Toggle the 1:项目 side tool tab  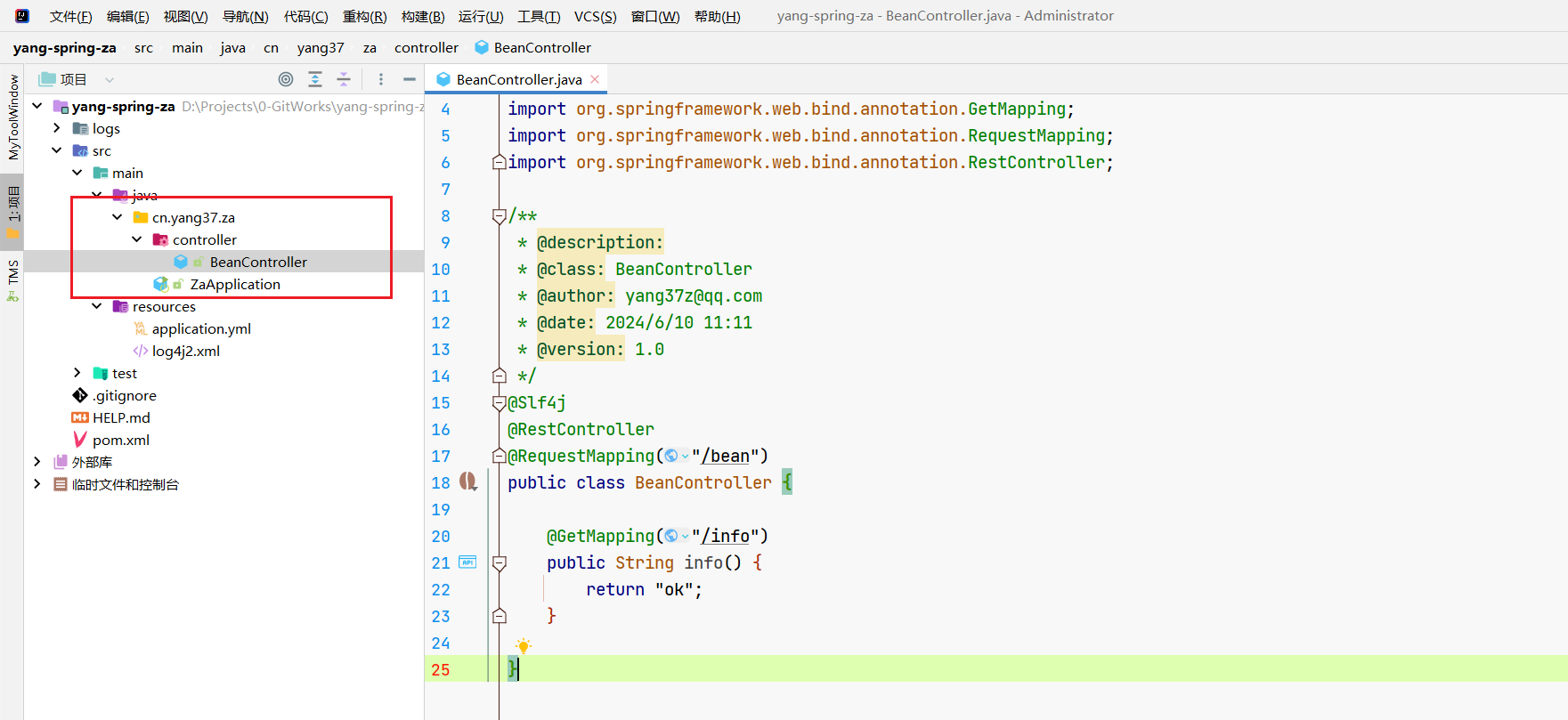(x=12, y=212)
